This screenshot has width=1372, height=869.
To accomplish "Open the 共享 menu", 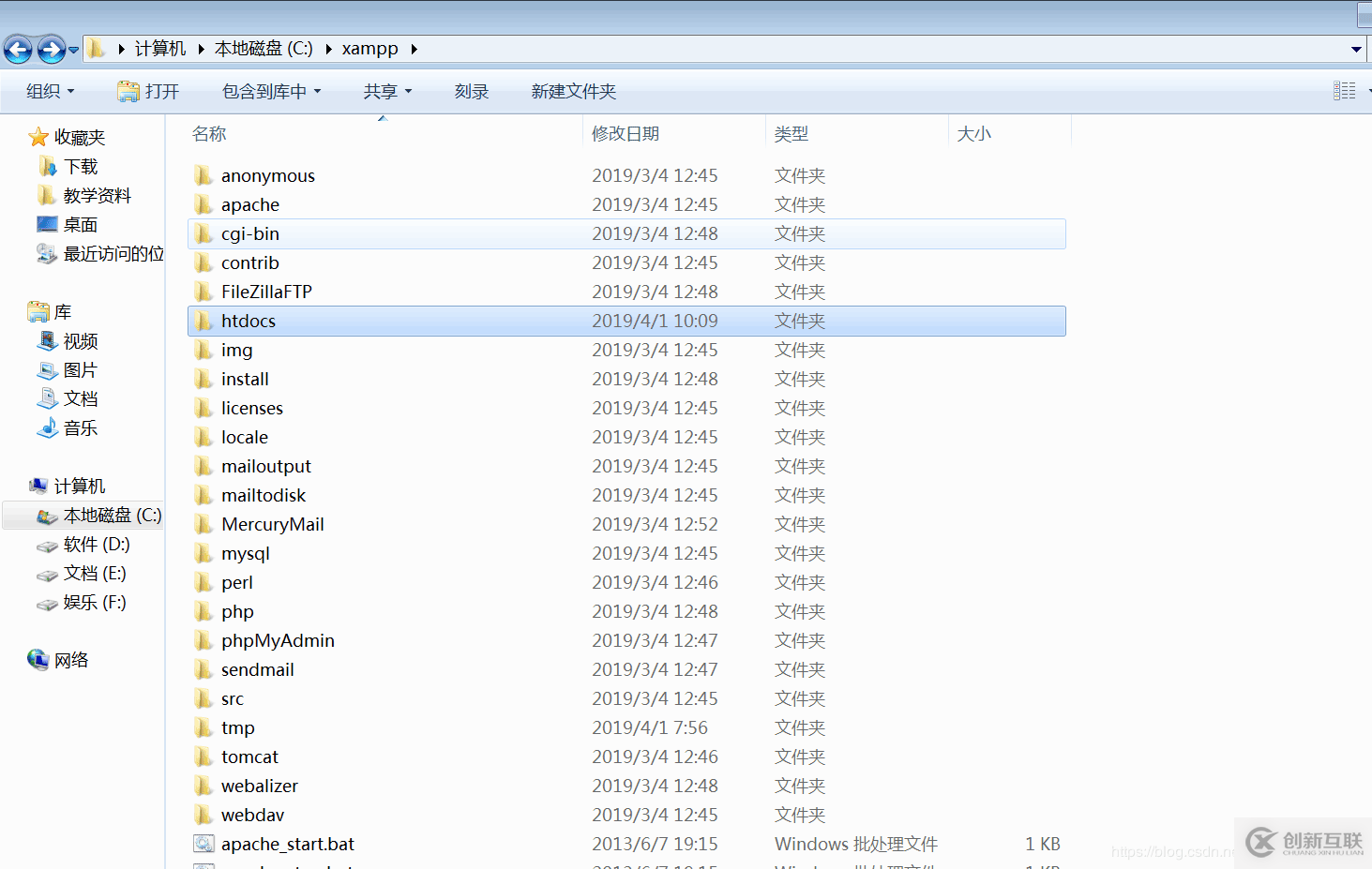I will (387, 91).
